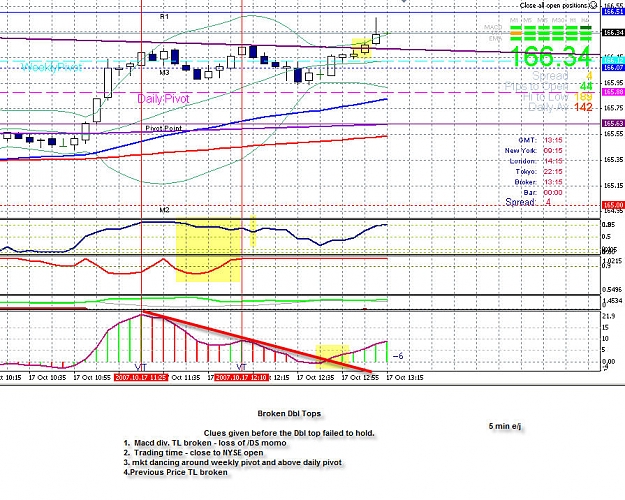Click the blue 'Spread:' label under clocks
This screenshot has width=625, height=500.
521,202
